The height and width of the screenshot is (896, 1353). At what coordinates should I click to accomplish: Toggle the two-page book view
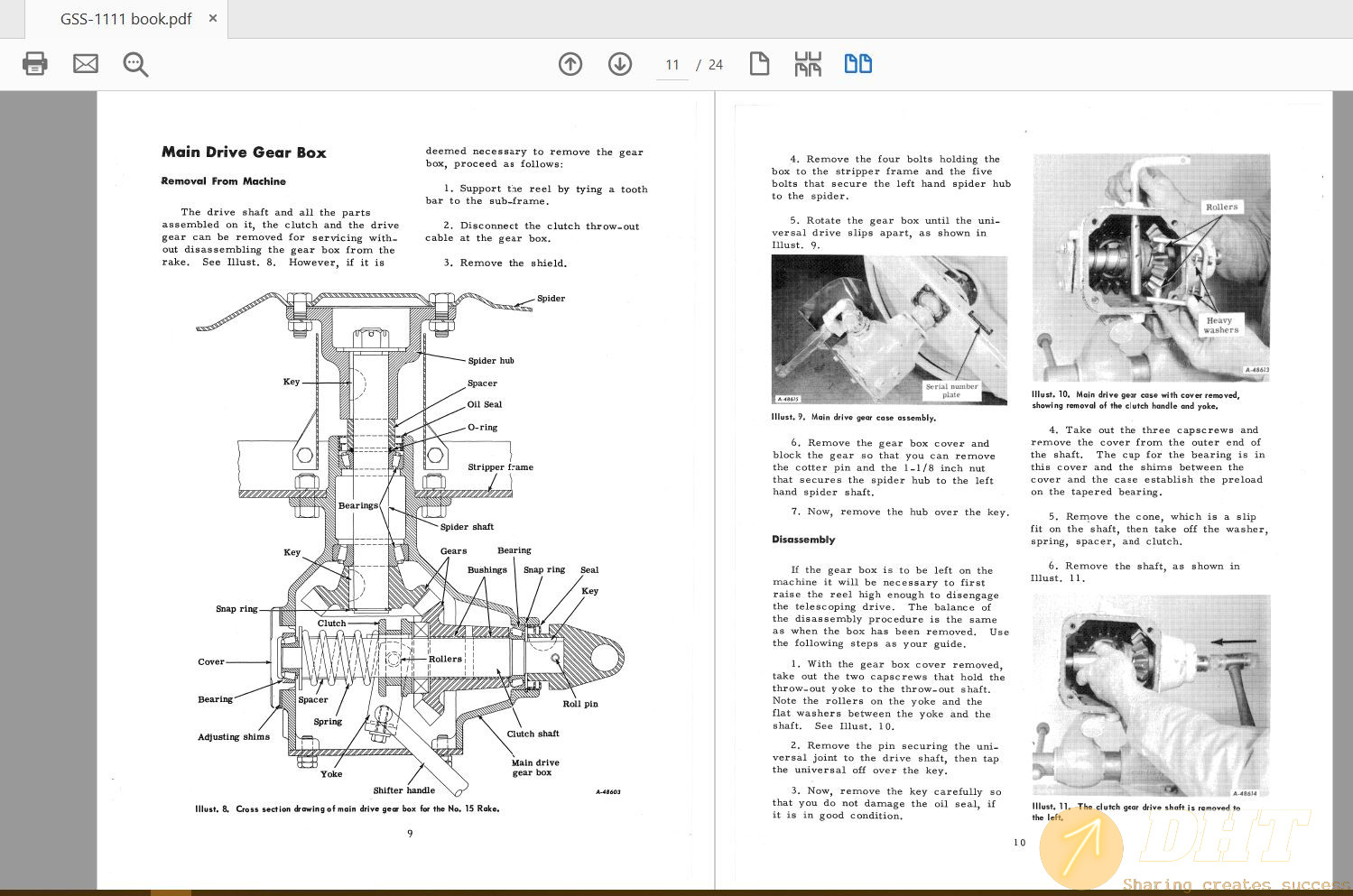pos(857,64)
